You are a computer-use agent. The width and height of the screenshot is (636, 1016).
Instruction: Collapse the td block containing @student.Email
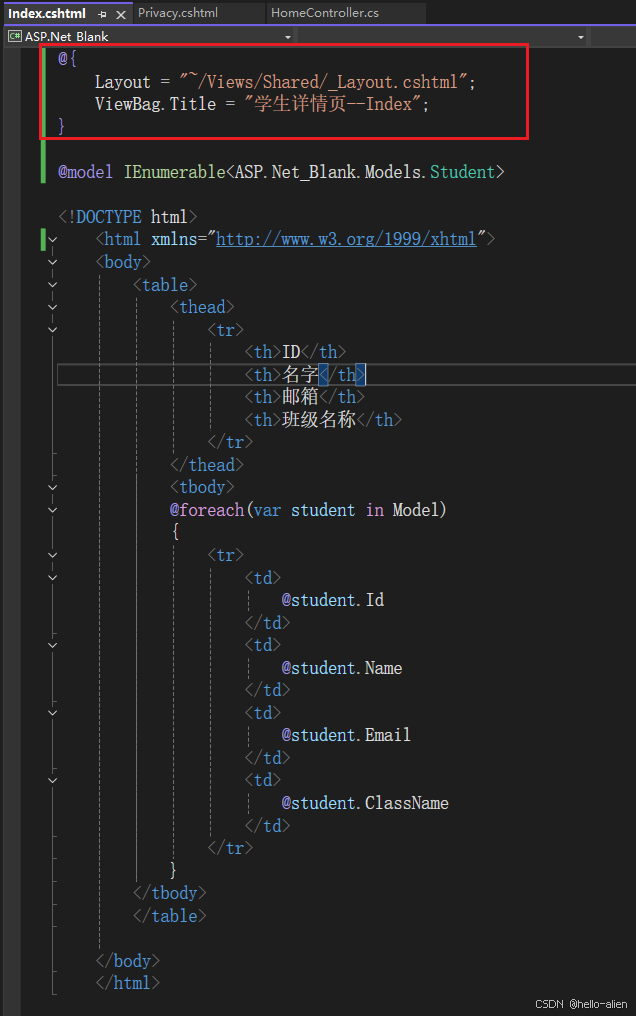point(53,713)
